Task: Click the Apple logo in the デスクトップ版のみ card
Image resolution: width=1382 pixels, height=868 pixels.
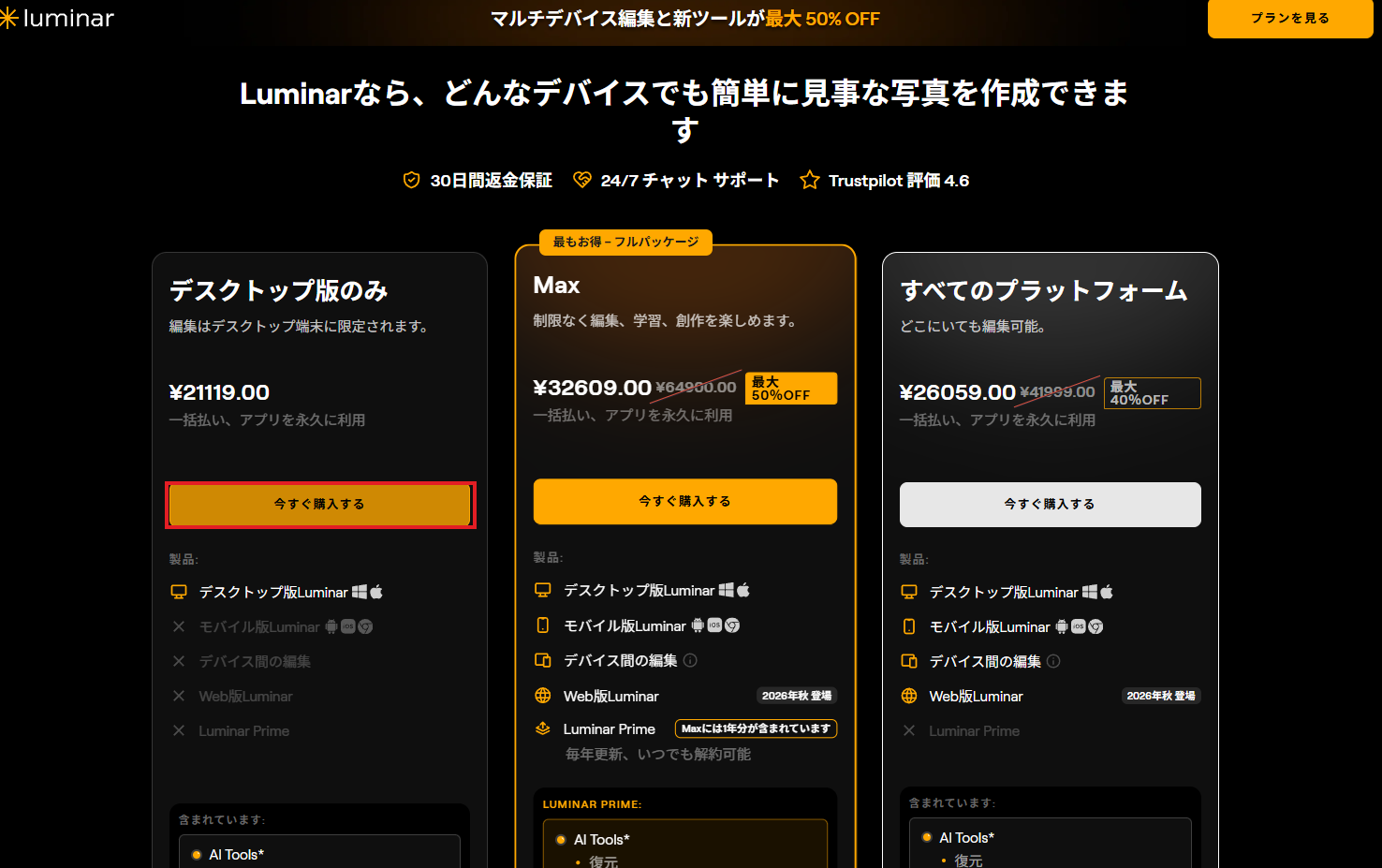Action: pyautogui.click(x=376, y=592)
